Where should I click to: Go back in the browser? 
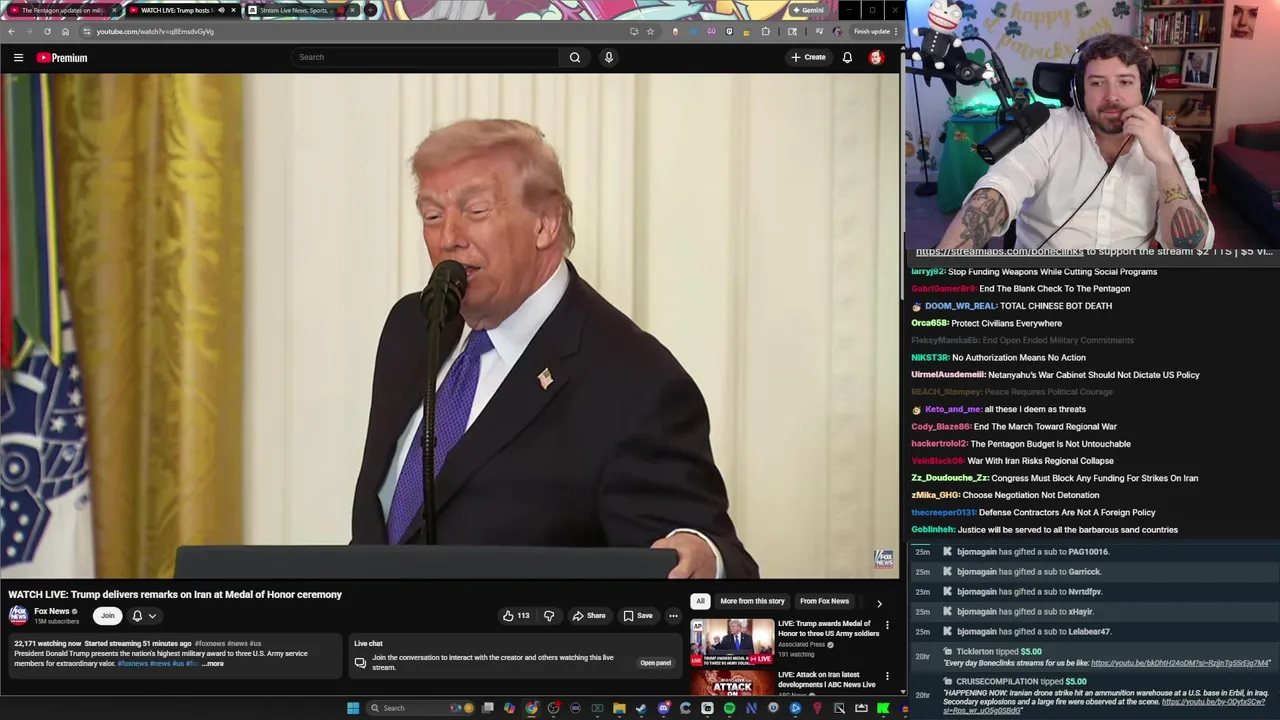11,31
